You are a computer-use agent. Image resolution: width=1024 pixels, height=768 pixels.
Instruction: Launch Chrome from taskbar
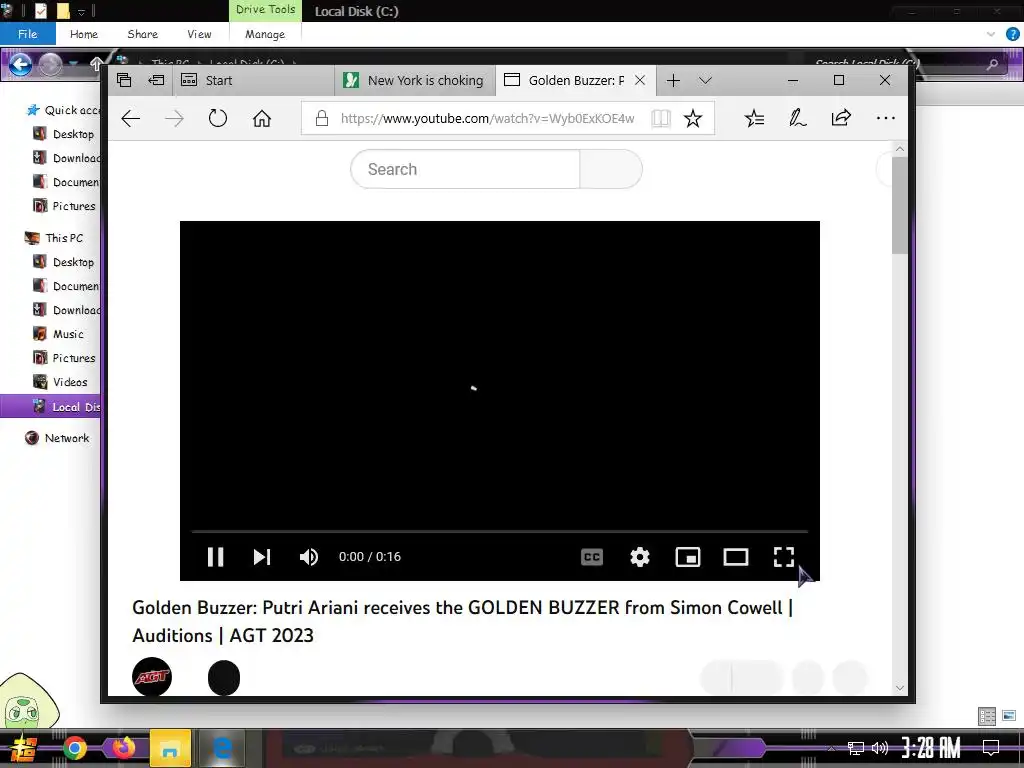coord(74,748)
